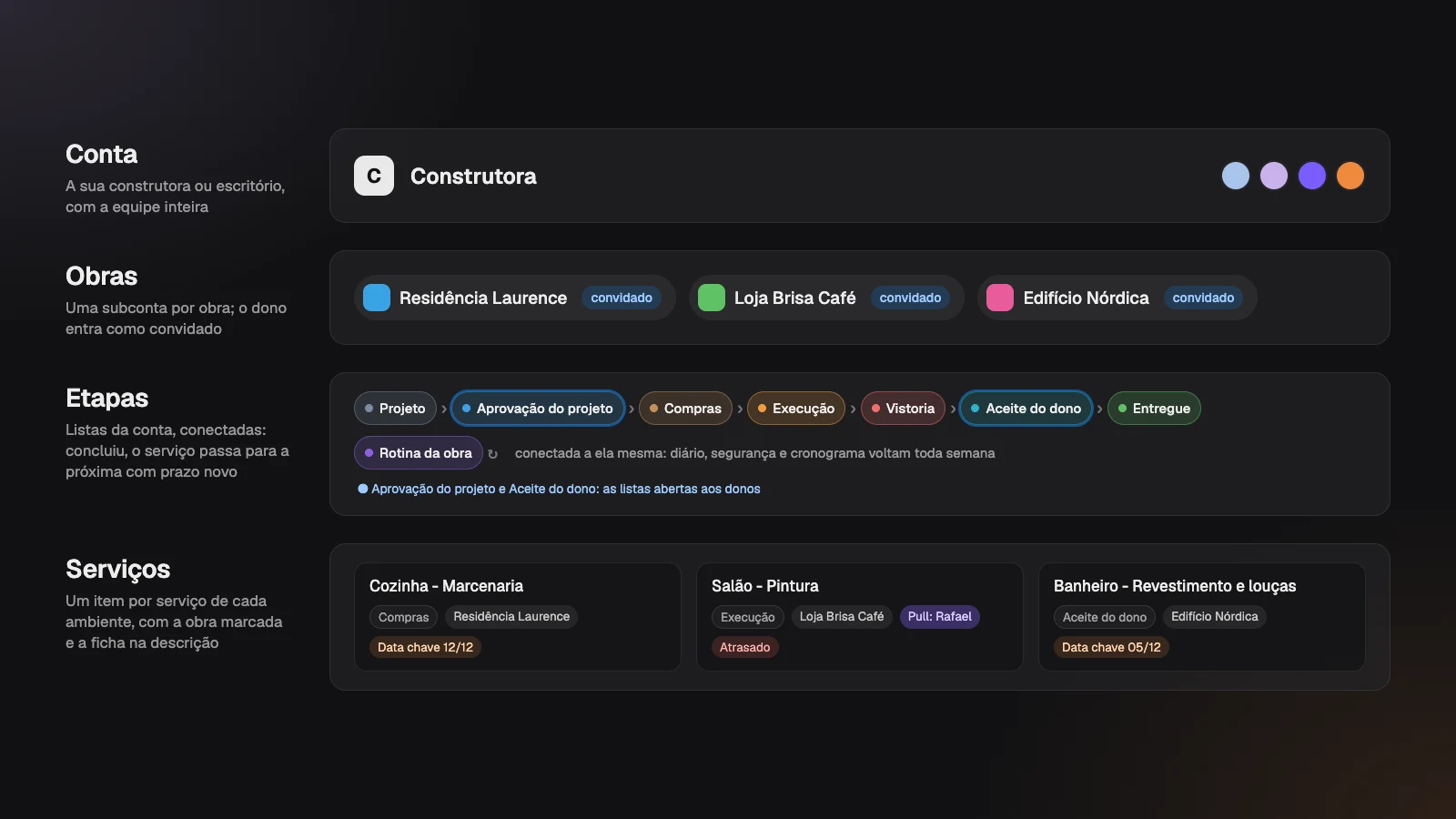This screenshot has height=819, width=1456.
Task: Click the Aceite do dono tag on the Banheiro card
Action: point(1105,617)
